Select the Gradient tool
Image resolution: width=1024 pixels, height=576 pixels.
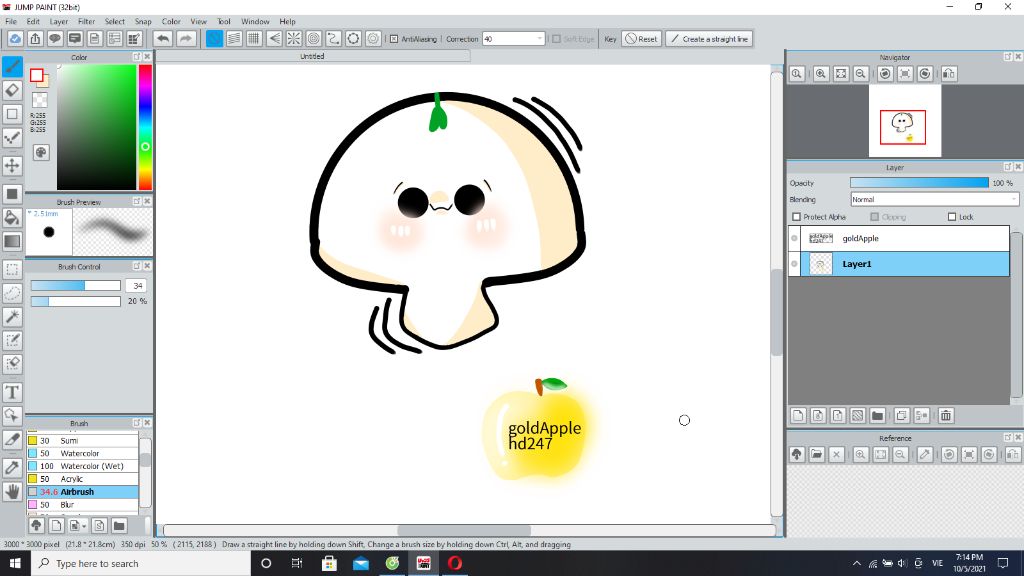coord(12,241)
